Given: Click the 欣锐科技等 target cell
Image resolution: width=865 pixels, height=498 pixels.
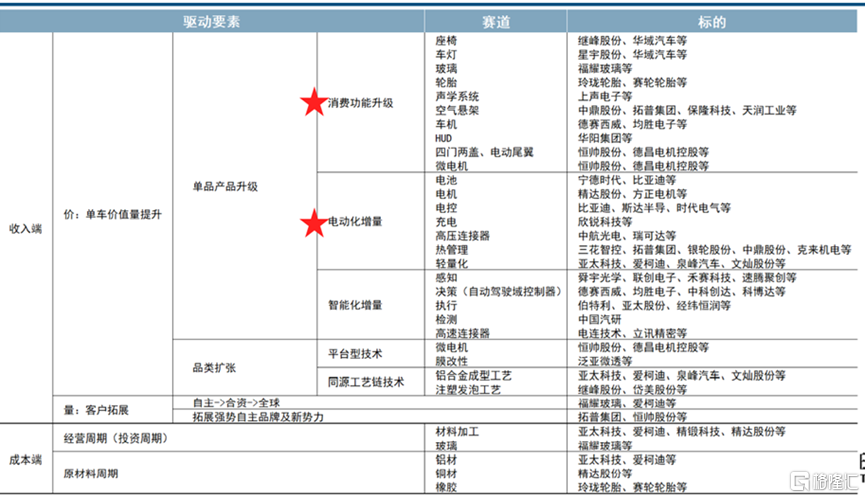Looking at the screenshot, I should 605,222.
